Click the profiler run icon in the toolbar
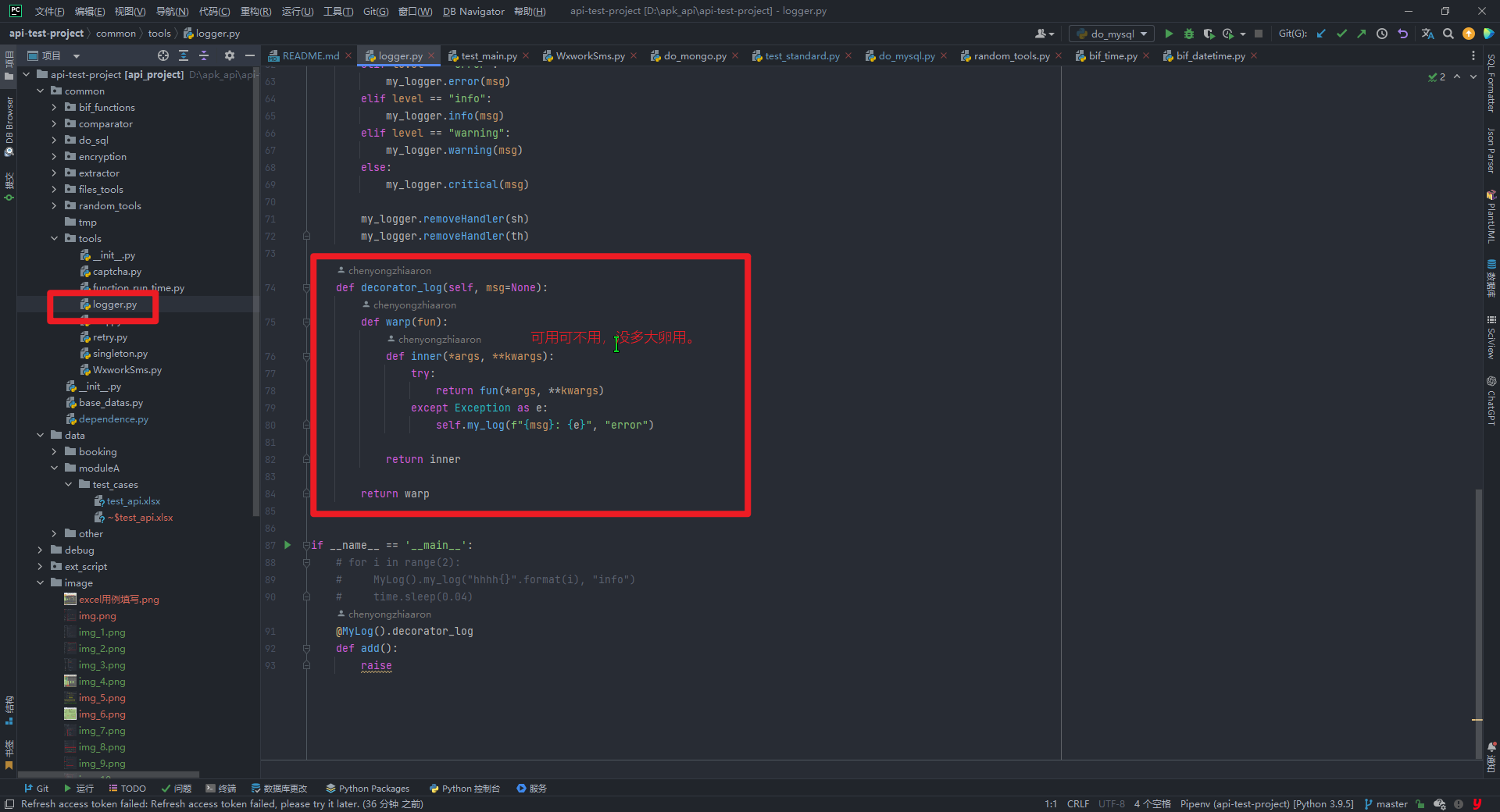This screenshot has height=812, width=1500. 1228,34
